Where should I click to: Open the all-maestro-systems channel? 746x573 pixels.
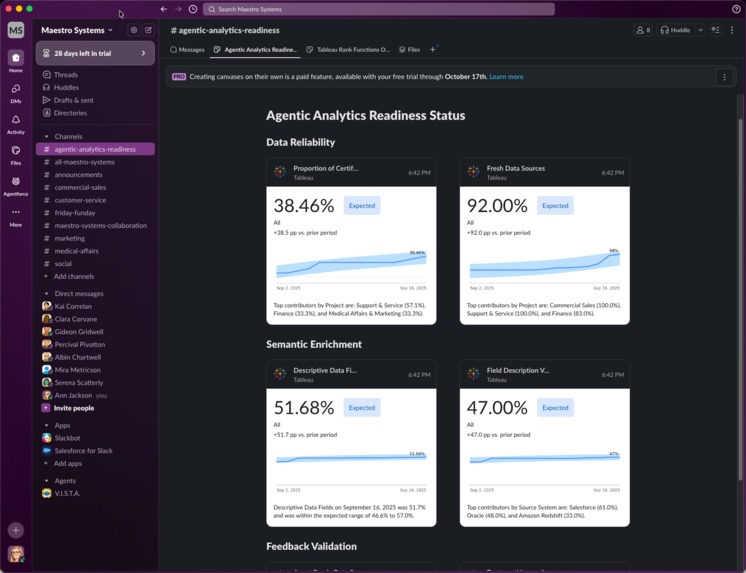click(x=95, y=162)
